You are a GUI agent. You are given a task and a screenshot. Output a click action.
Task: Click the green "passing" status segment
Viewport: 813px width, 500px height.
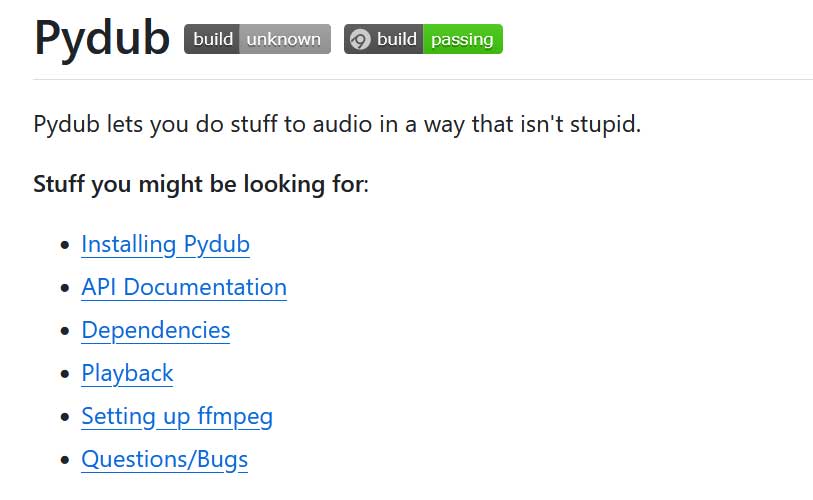tap(462, 39)
